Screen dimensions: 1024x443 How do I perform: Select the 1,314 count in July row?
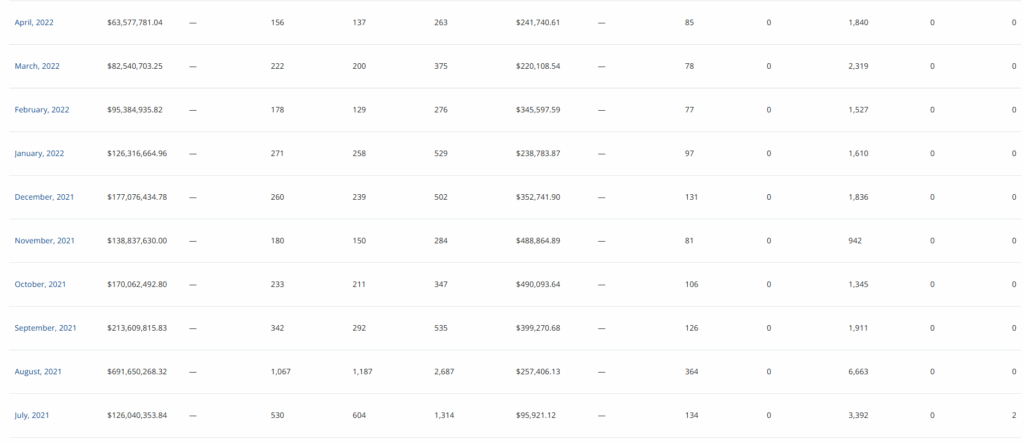tap(444, 416)
